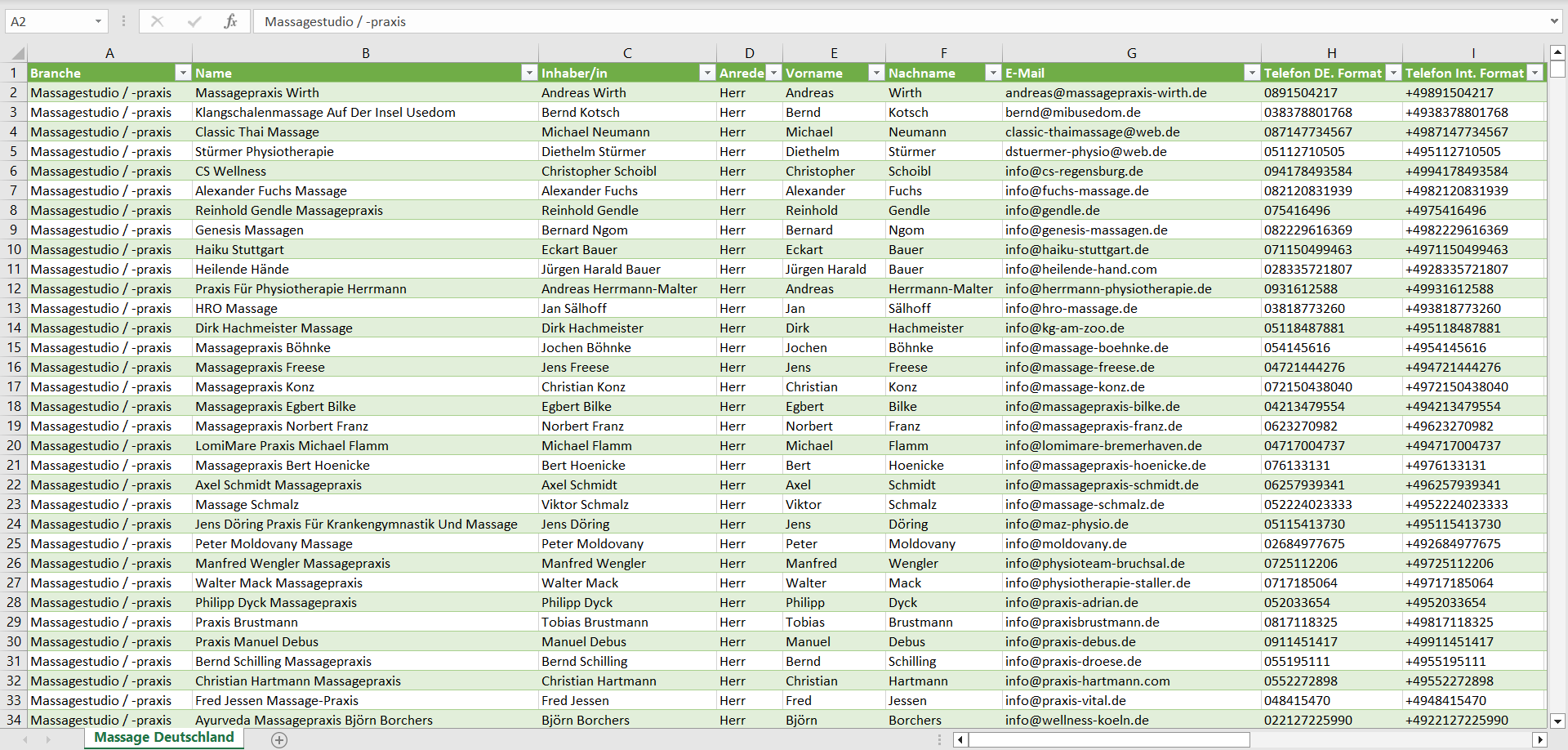Click email info@physiotherapie-staller.de
1568x750 pixels.
(1131, 583)
